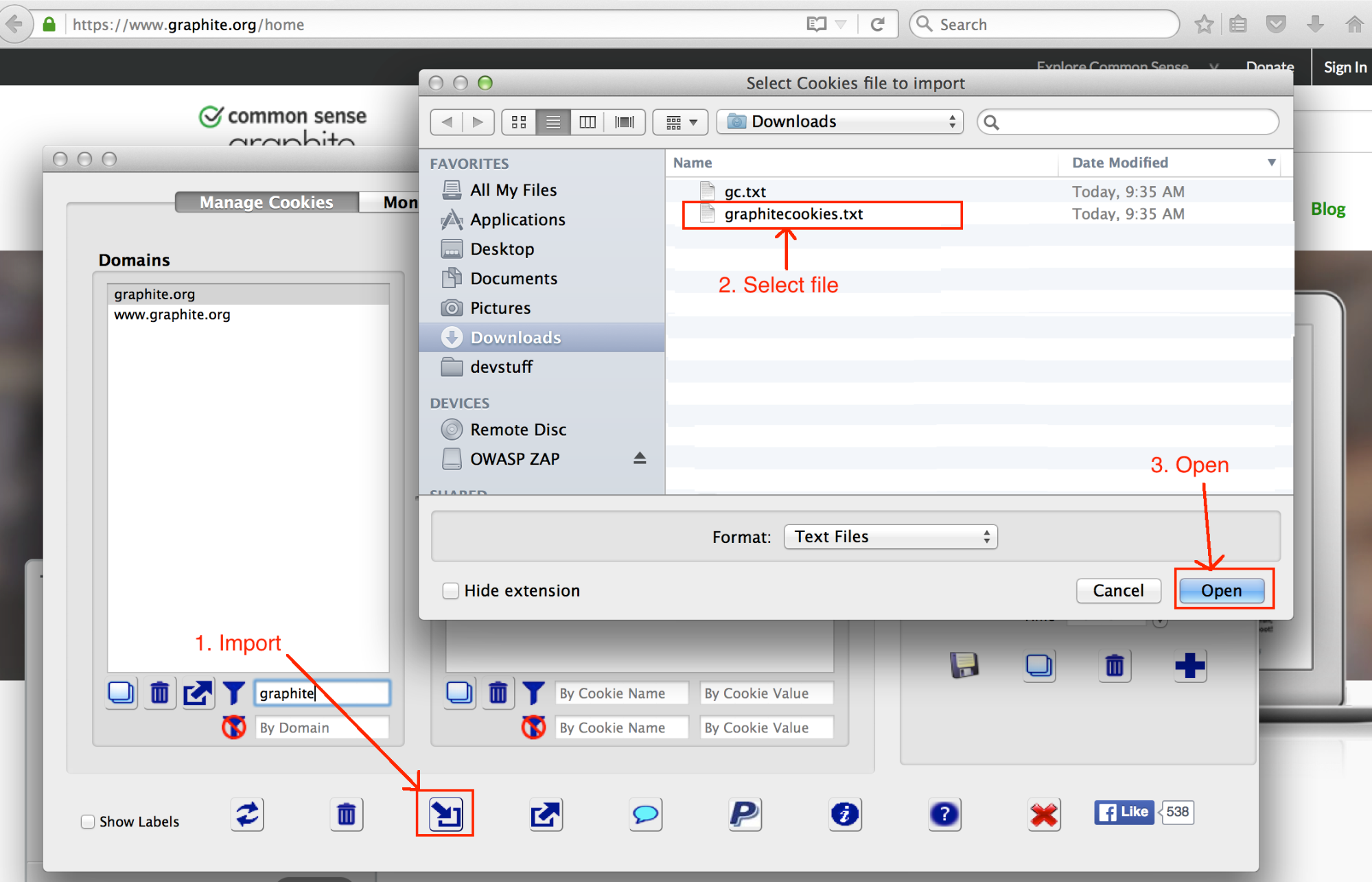Click the browser reload button
Viewport: 1372px width, 882px height.
pos(877,25)
